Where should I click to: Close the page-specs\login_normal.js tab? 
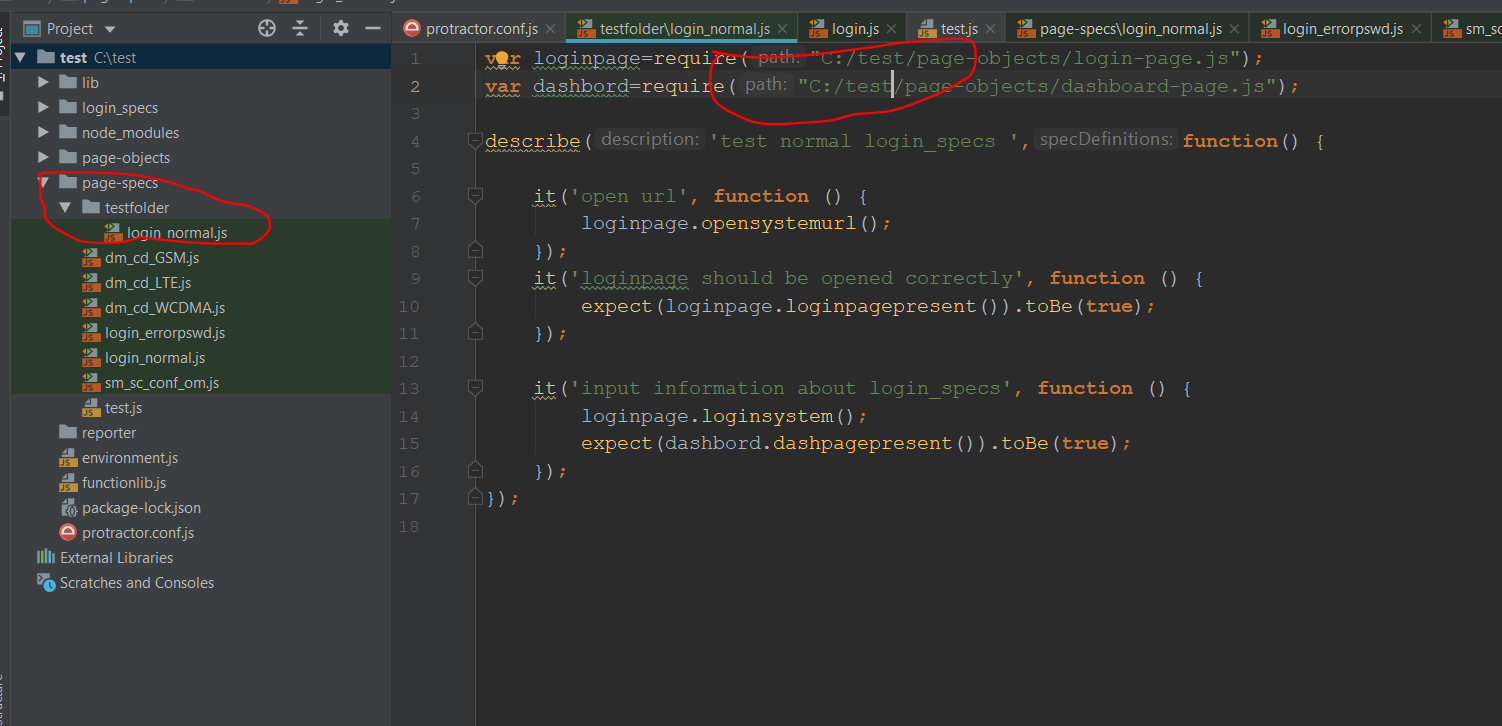[x=1233, y=28]
